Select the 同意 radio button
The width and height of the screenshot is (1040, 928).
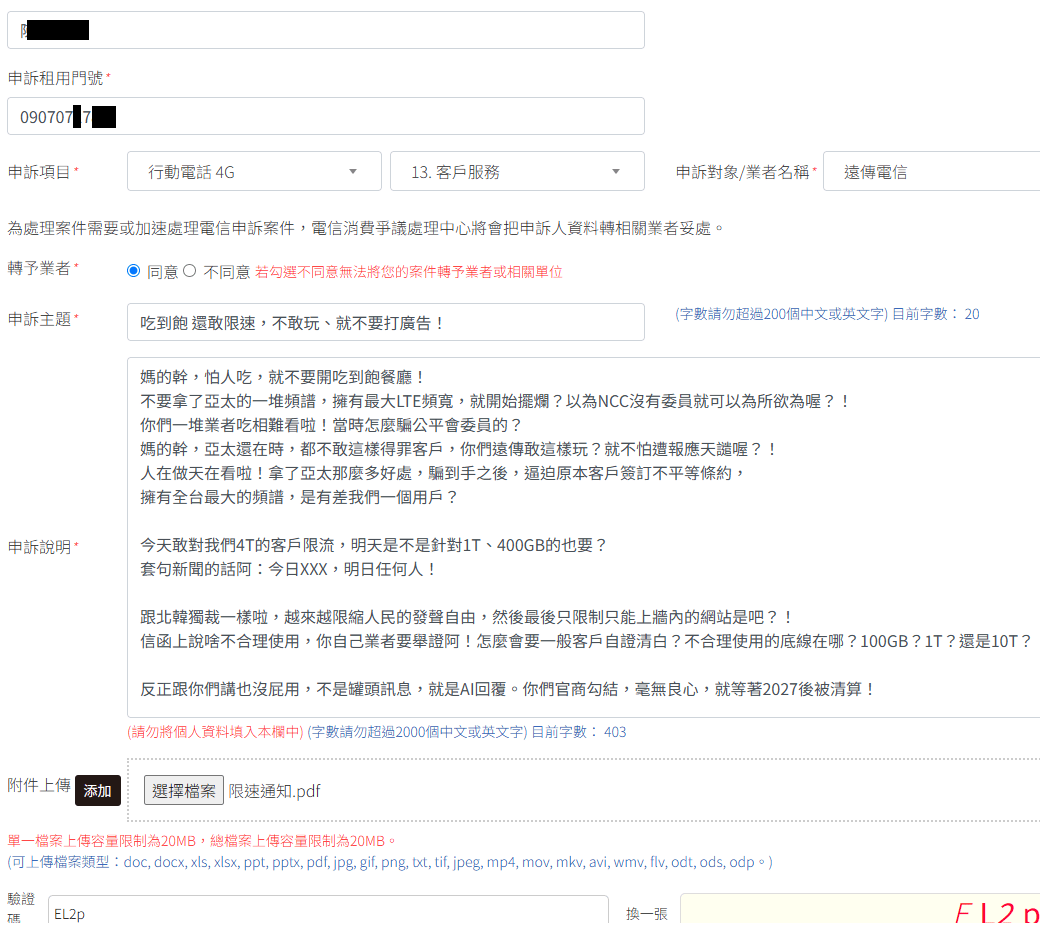click(x=133, y=271)
